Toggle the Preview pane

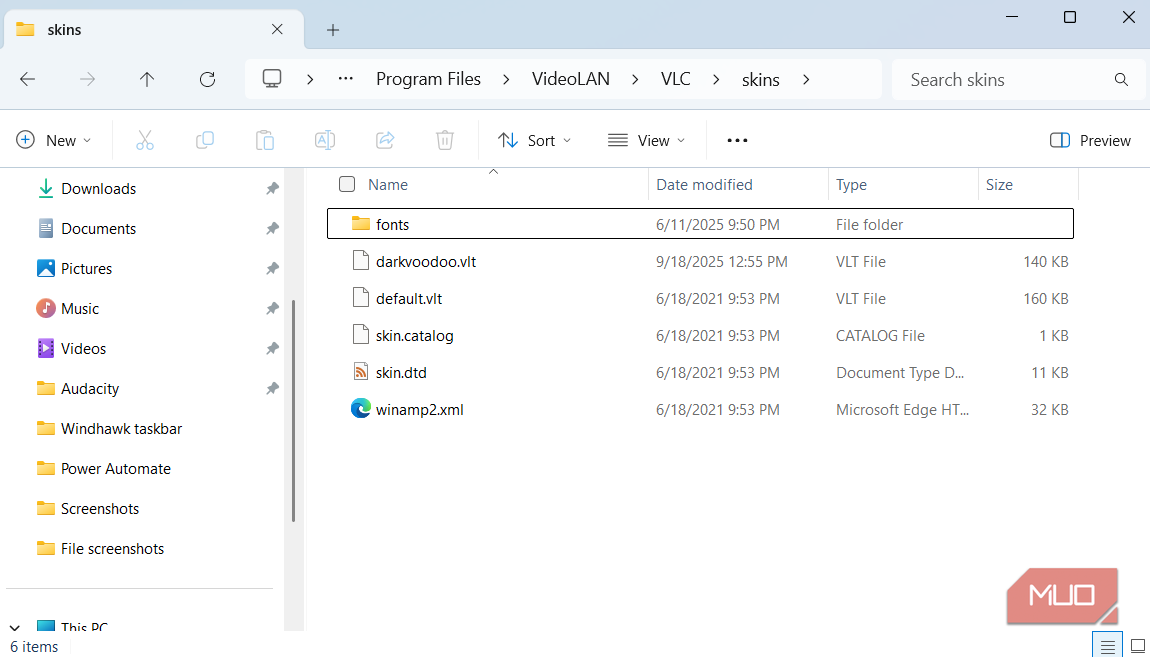[x=1090, y=140]
